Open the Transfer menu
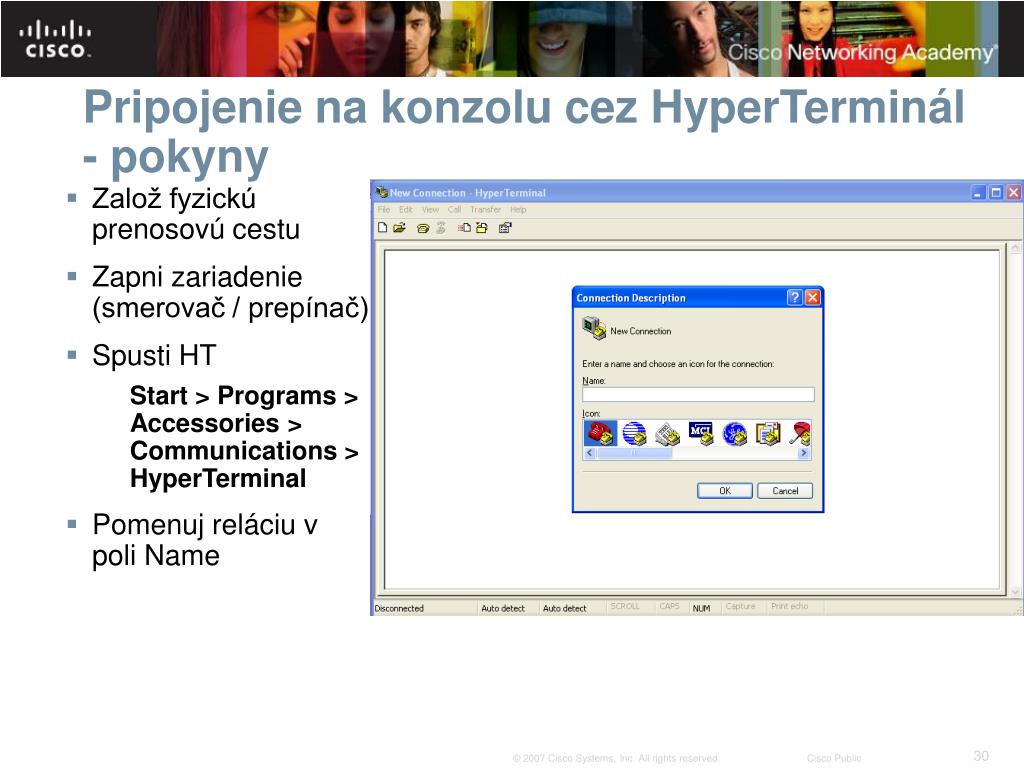The width and height of the screenshot is (1024, 768). click(x=485, y=210)
